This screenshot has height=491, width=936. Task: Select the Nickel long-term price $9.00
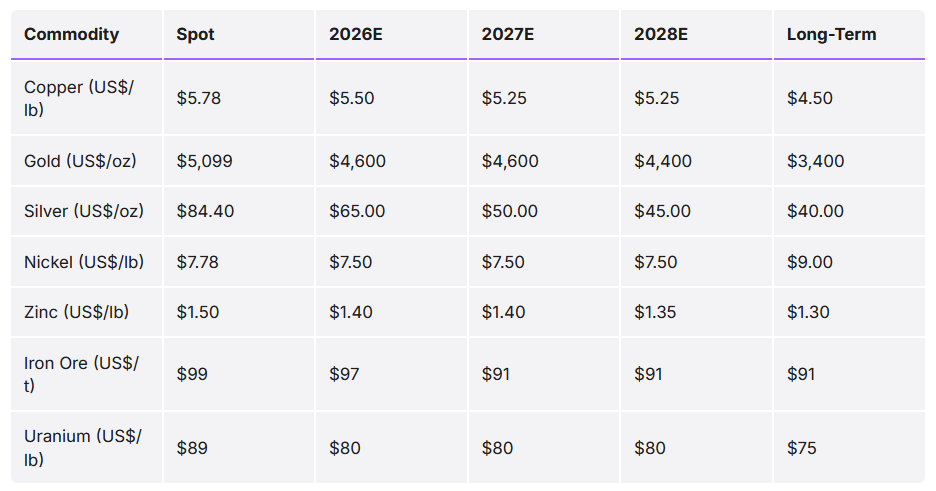[808, 262]
